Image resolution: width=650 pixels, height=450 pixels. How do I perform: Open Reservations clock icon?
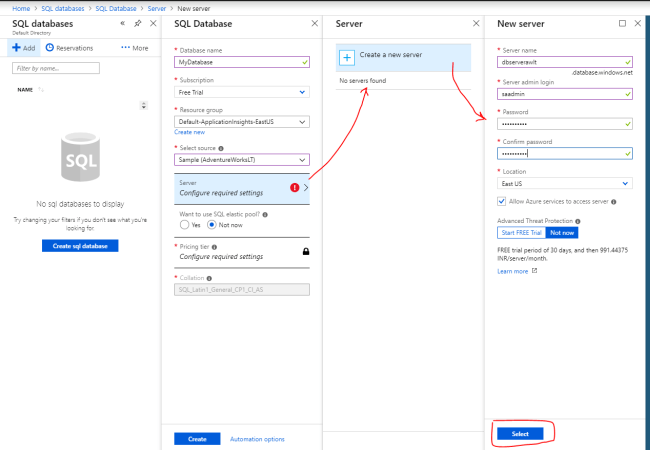49,48
